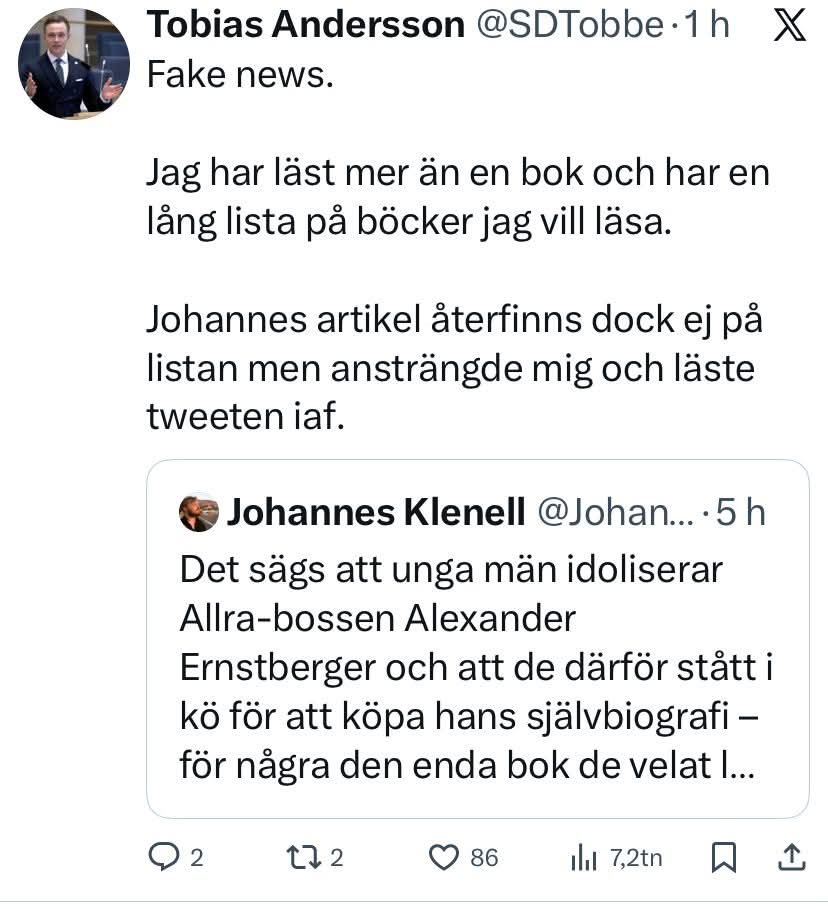Like the tweet with the heart icon
This screenshot has height=909, width=828.
442,857
